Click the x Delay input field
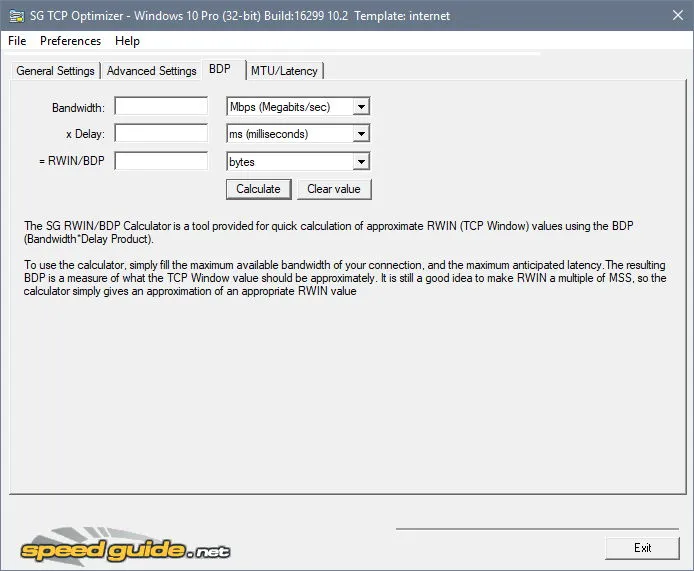This screenshot has height=571, width=694. 161,133
